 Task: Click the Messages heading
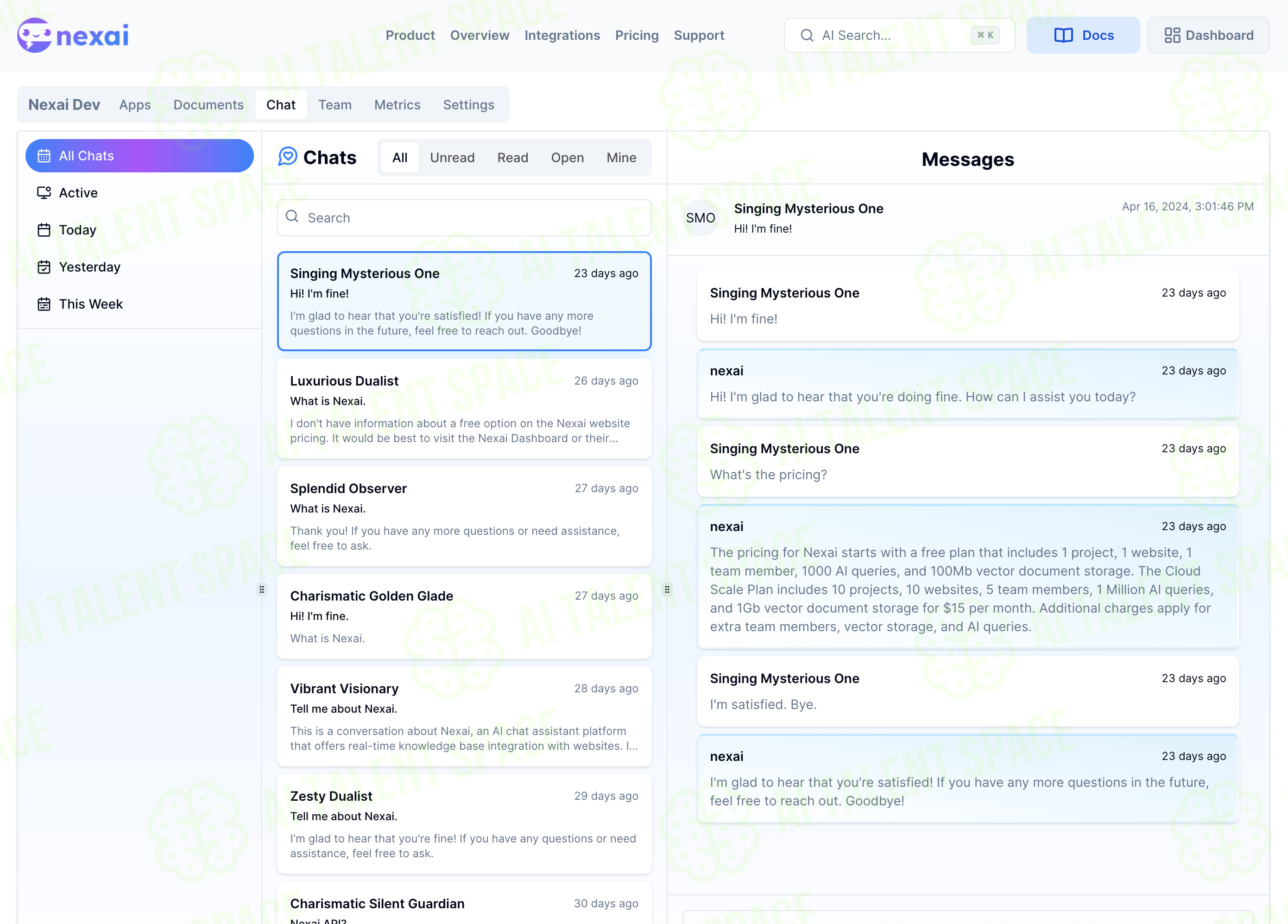[967, 159]
